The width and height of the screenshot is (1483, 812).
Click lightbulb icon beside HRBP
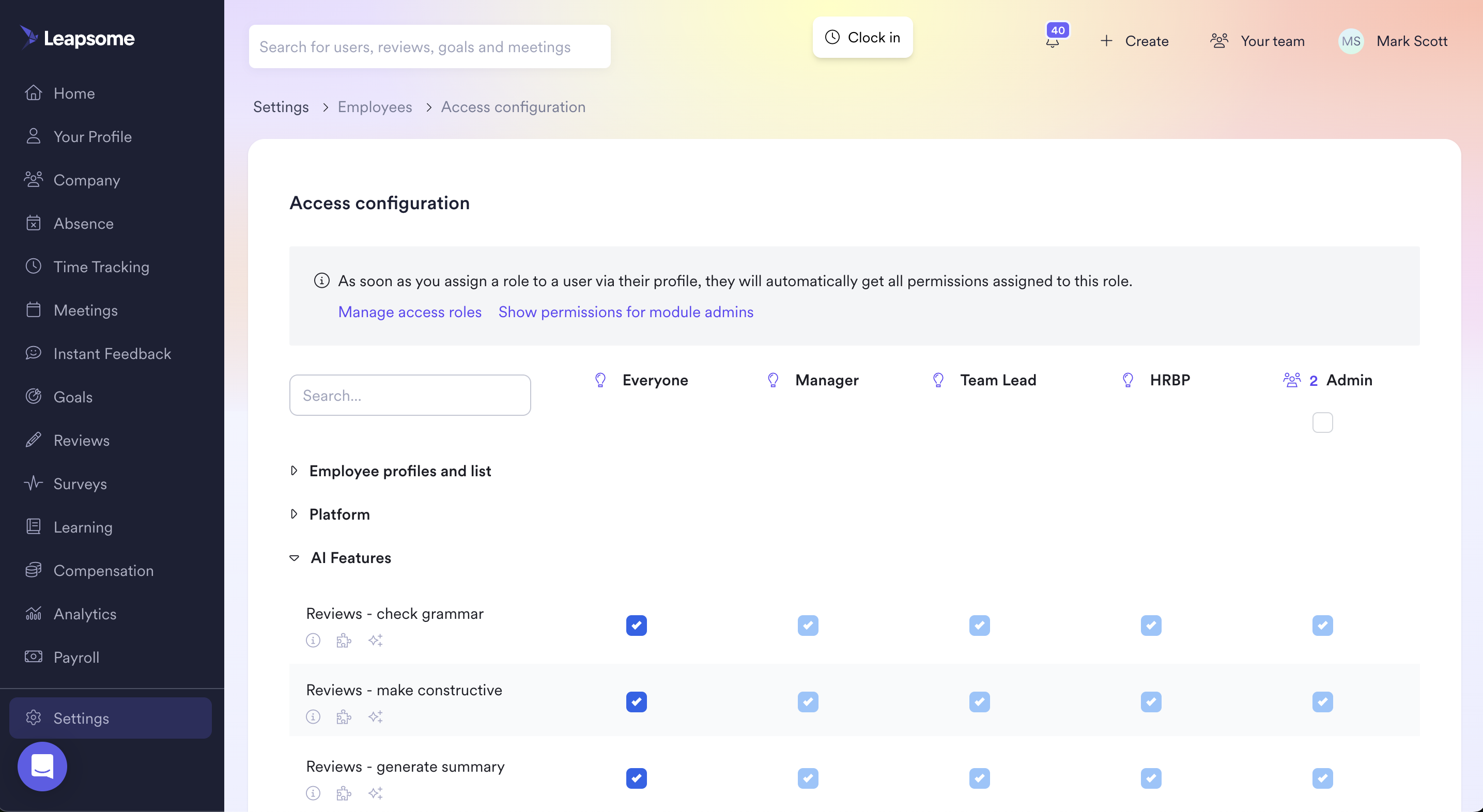click(x=1128, y=380)
